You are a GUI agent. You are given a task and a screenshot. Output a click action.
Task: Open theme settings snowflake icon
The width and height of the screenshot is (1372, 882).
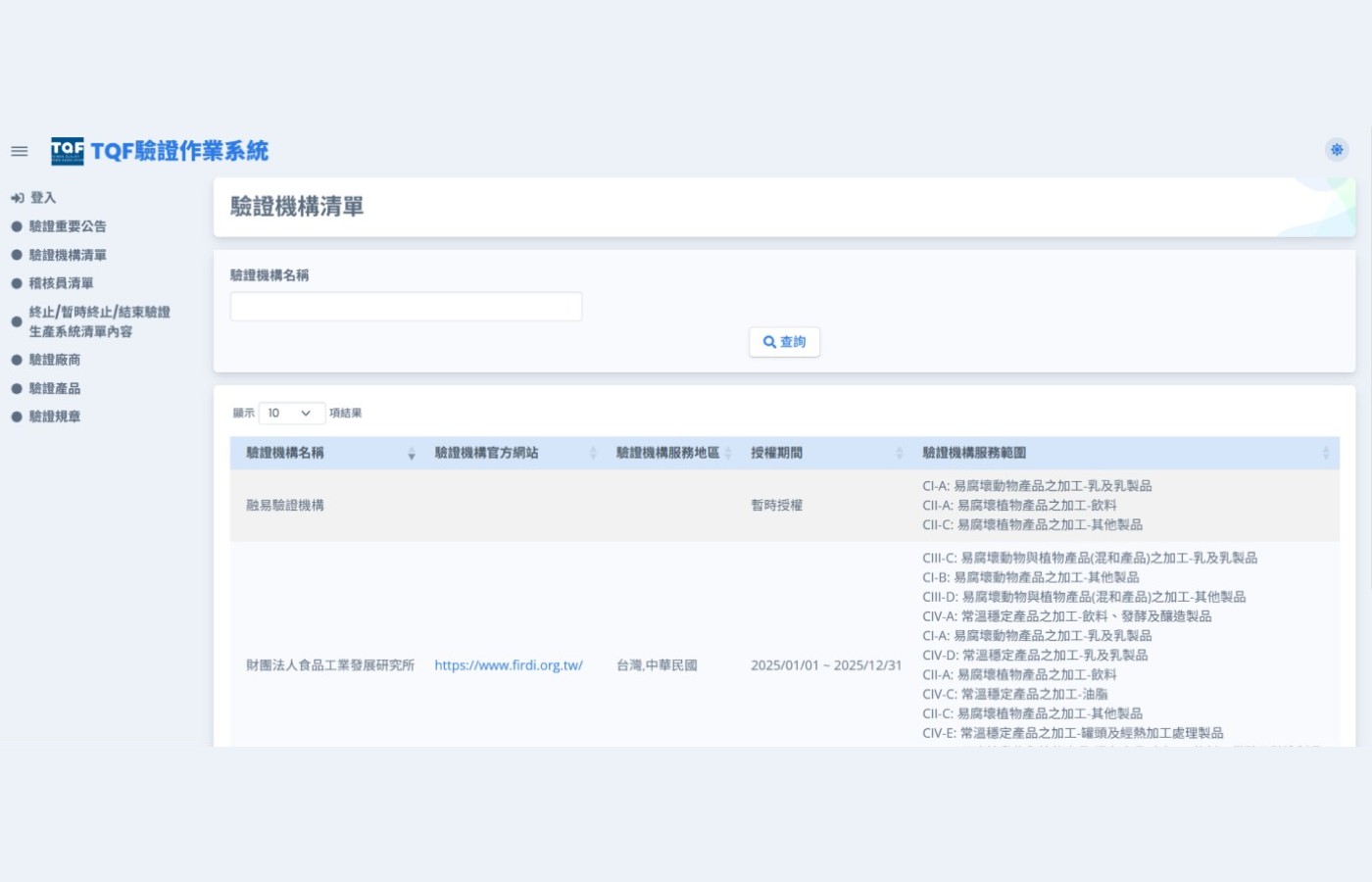point(1337,150)
